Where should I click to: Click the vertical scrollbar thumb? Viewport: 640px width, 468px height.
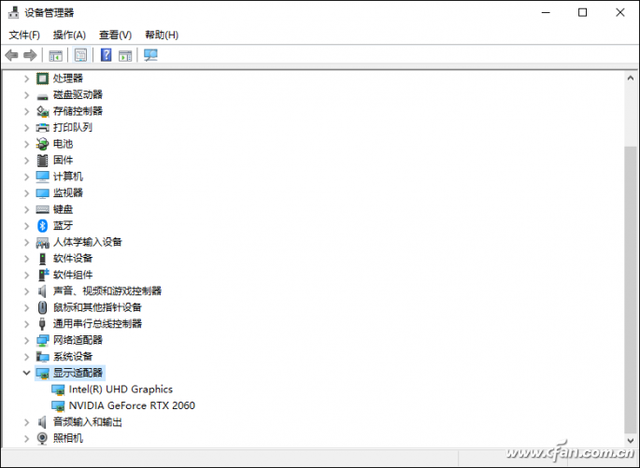tap(630, 290)
